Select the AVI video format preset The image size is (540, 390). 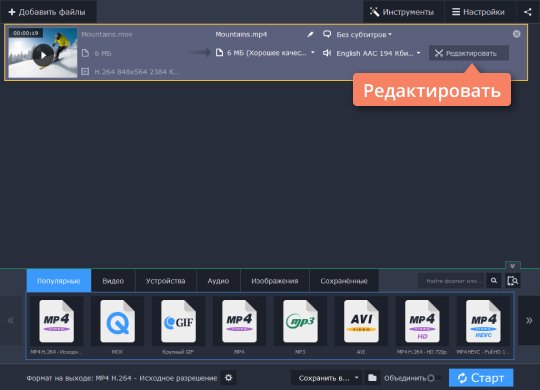[361, 326]
